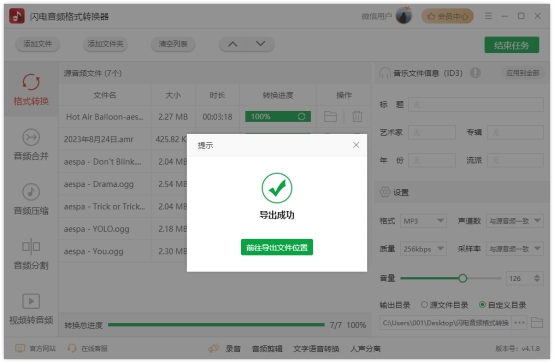Click the 会员中心 button

(447, 16)
